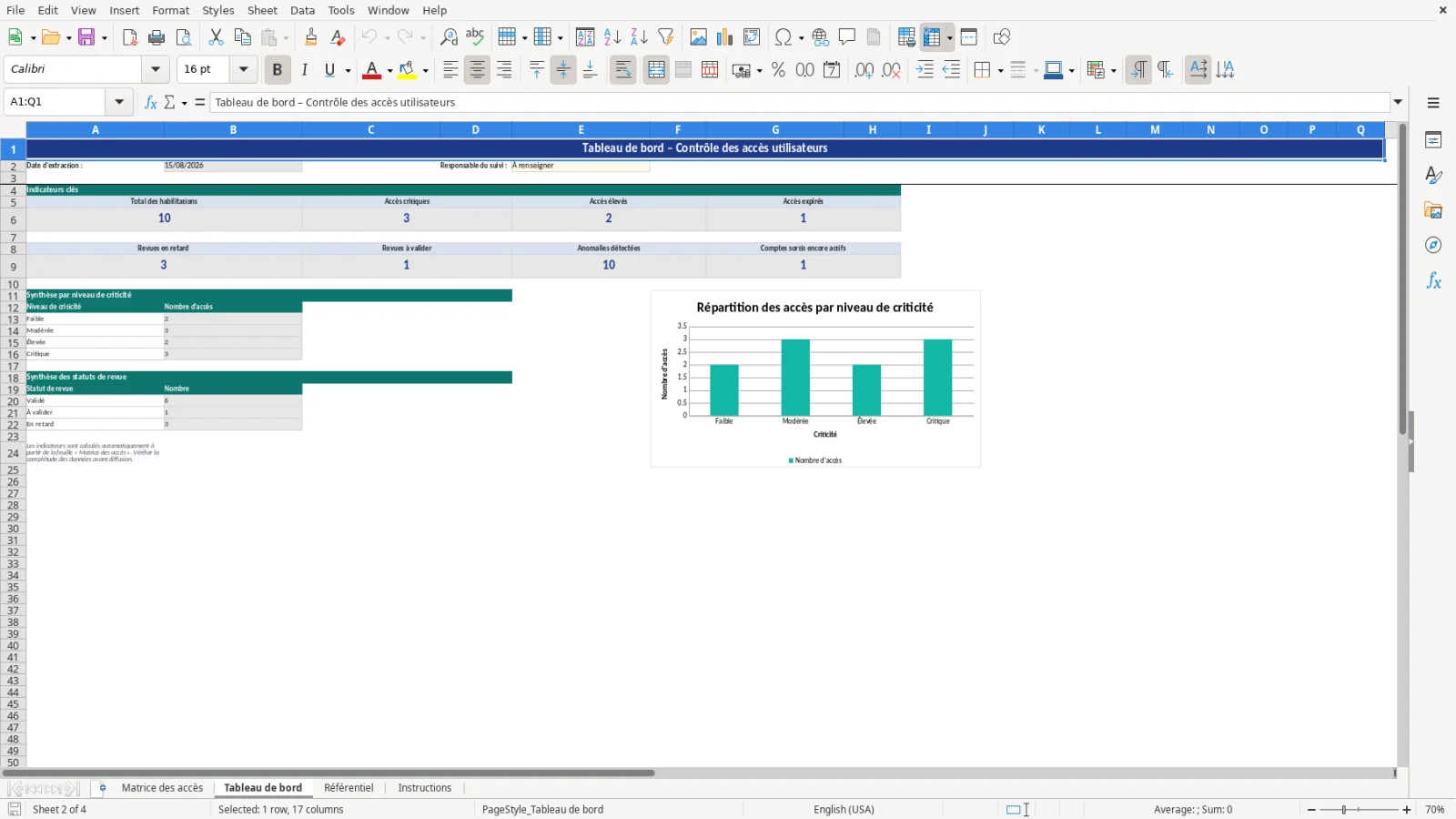The height and width of the screenshot is (819, 1456).
Task: Toggle Italic formatting
Action: coord(304,70)
